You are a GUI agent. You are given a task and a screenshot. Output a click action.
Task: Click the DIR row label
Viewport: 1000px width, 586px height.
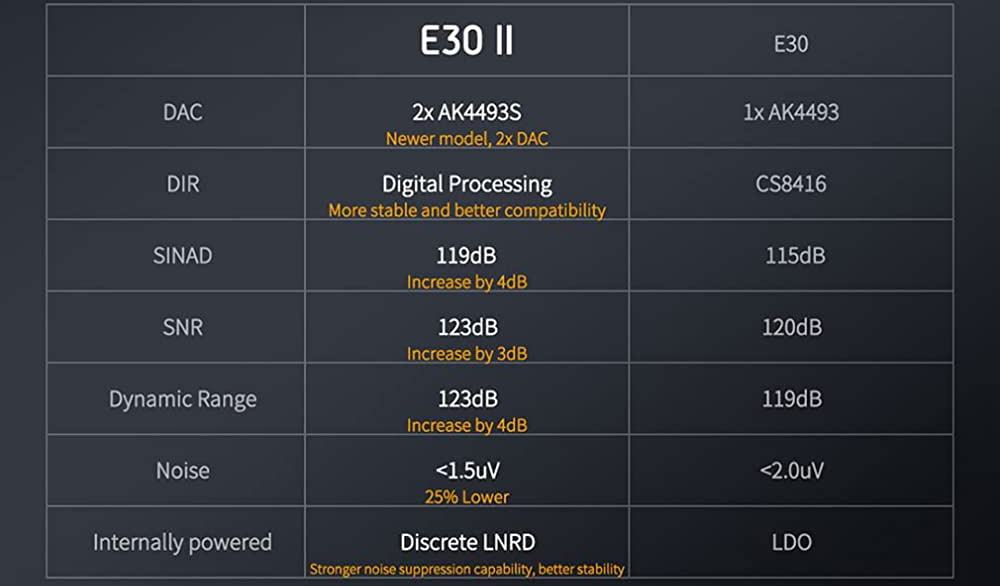click(x=183, y=184)
